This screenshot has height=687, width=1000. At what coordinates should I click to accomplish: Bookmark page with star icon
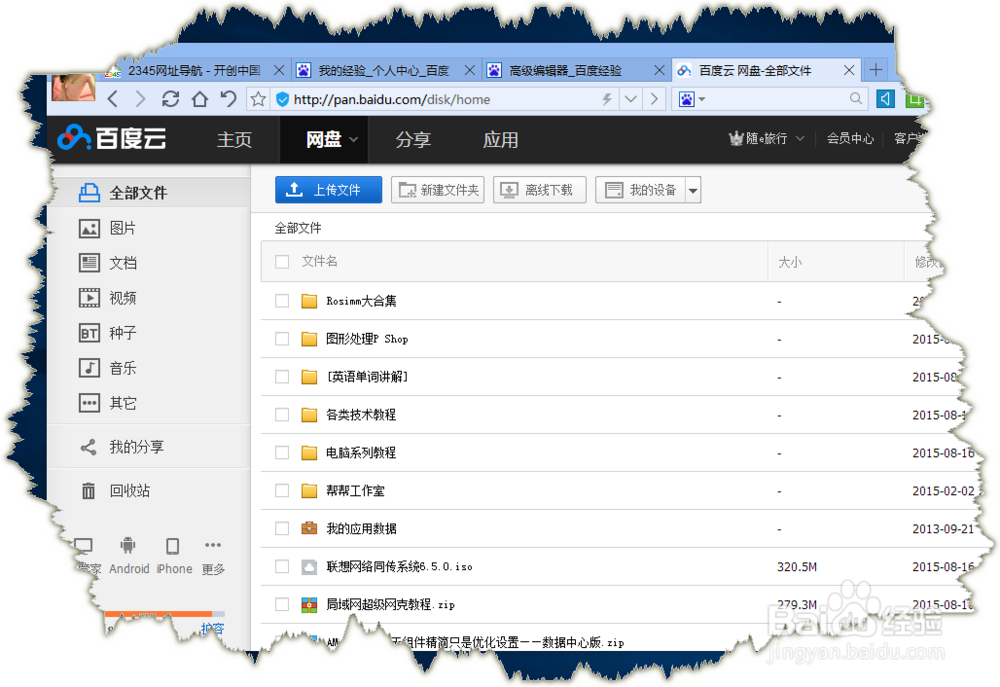pyautogui.click(x=258, y=99)
